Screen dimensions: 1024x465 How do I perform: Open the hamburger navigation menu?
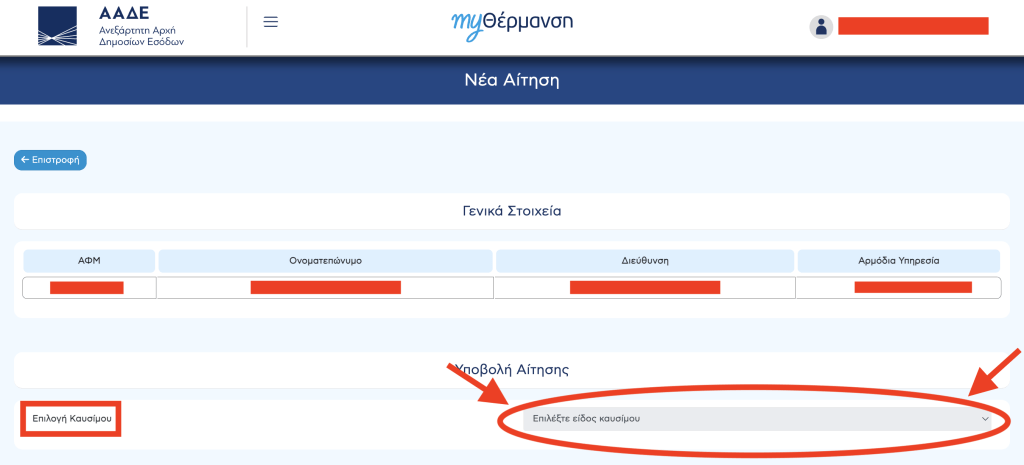click(270, 22)
